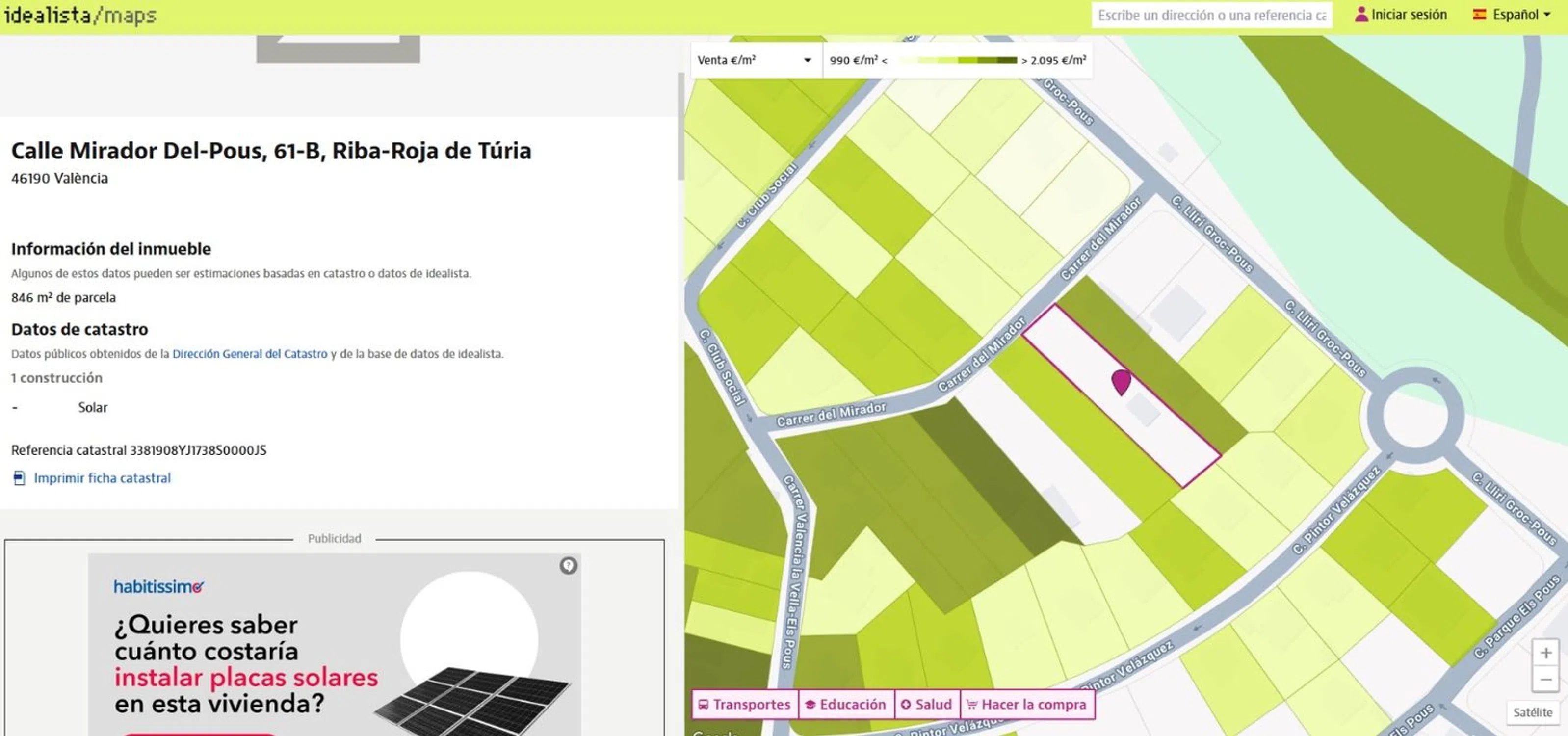Screen dimensions: 1568x736
Task: Click the ad info question mark icon
Action: coord(568,566)
